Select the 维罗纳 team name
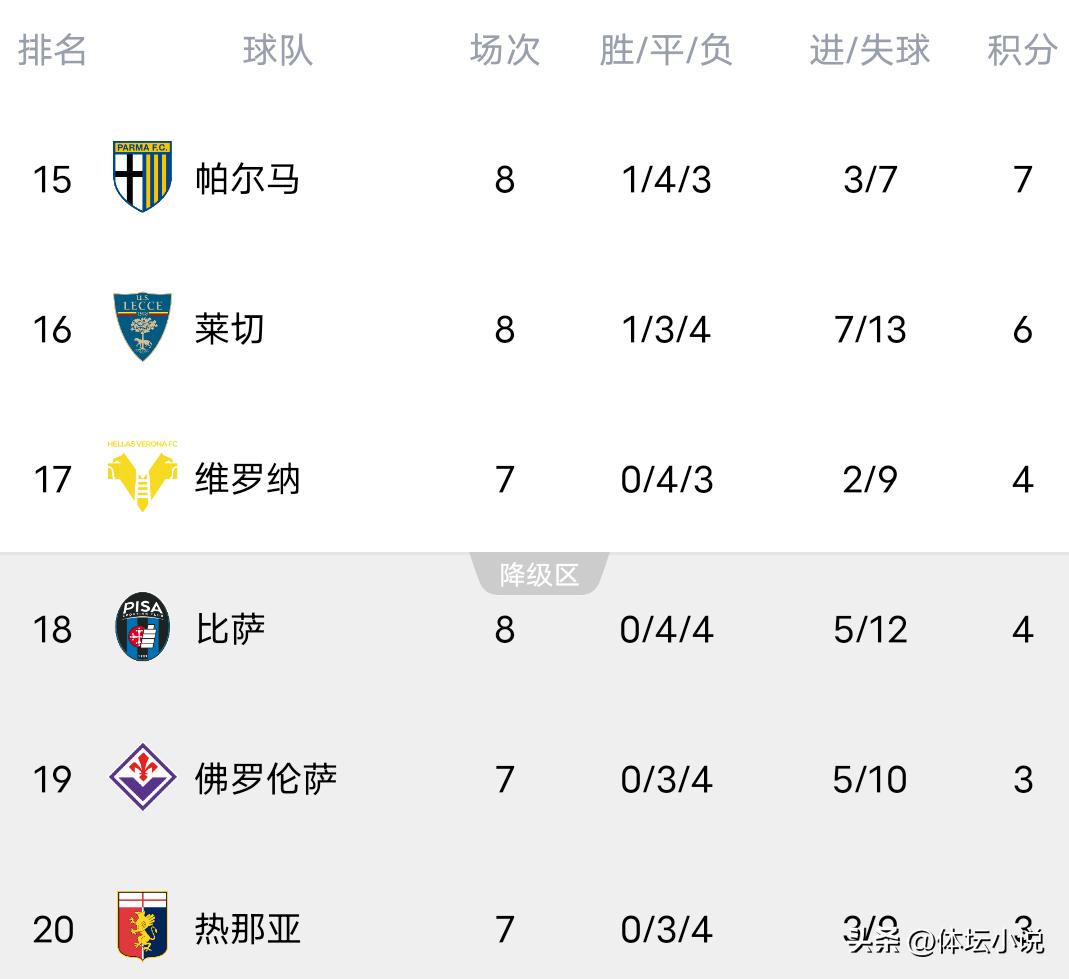The height and width of the screenshot is (979, 1069). coord(247,479)
